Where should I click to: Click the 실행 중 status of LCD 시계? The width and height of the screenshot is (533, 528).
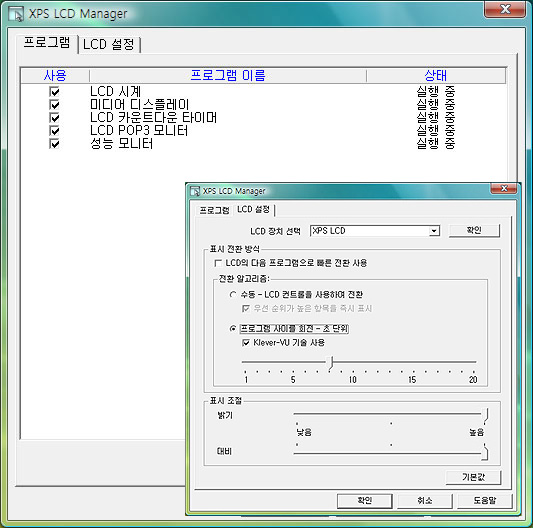tap(436, 91)
